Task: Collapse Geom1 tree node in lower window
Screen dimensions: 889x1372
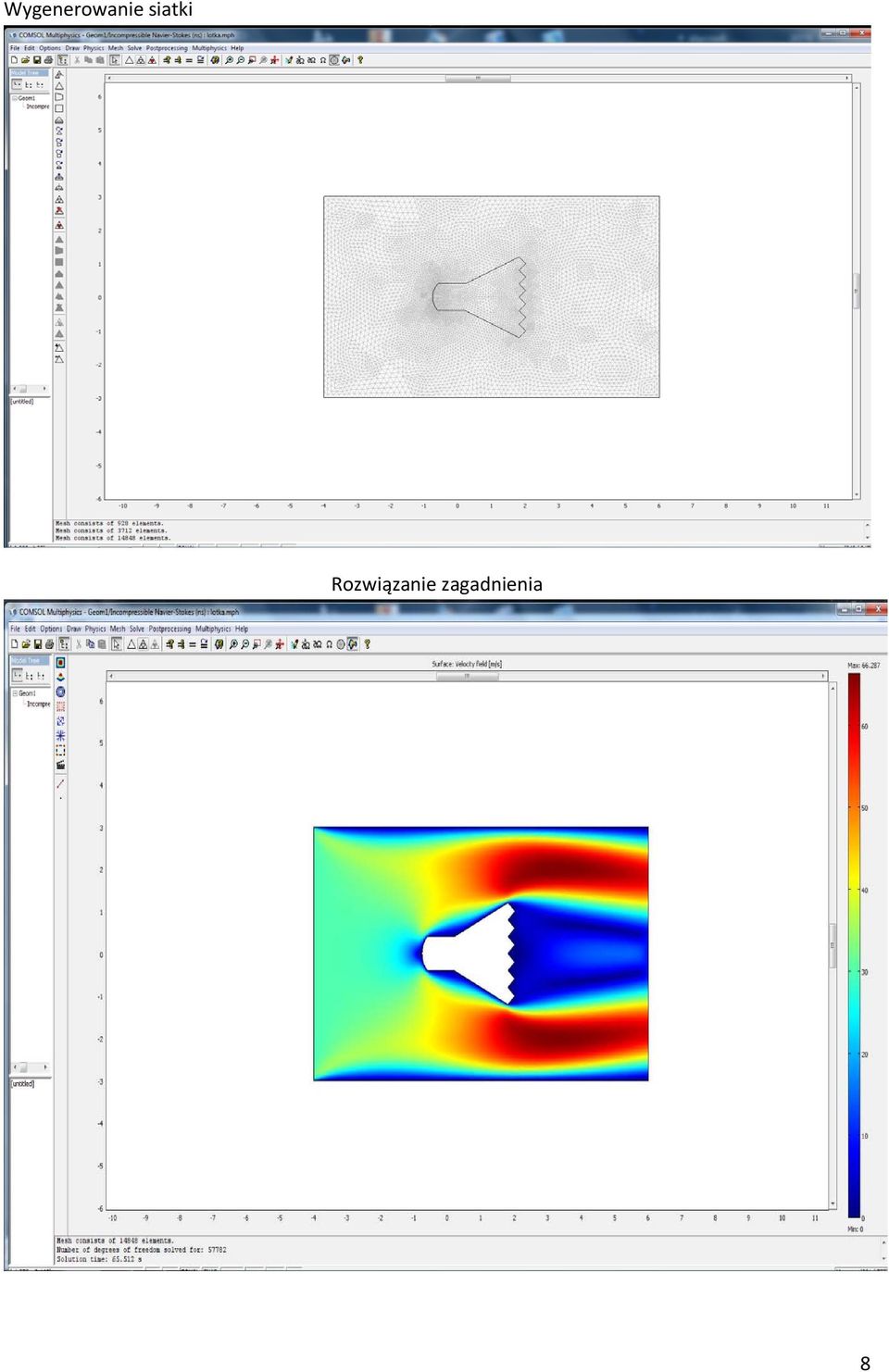Action: coord(15,693)
